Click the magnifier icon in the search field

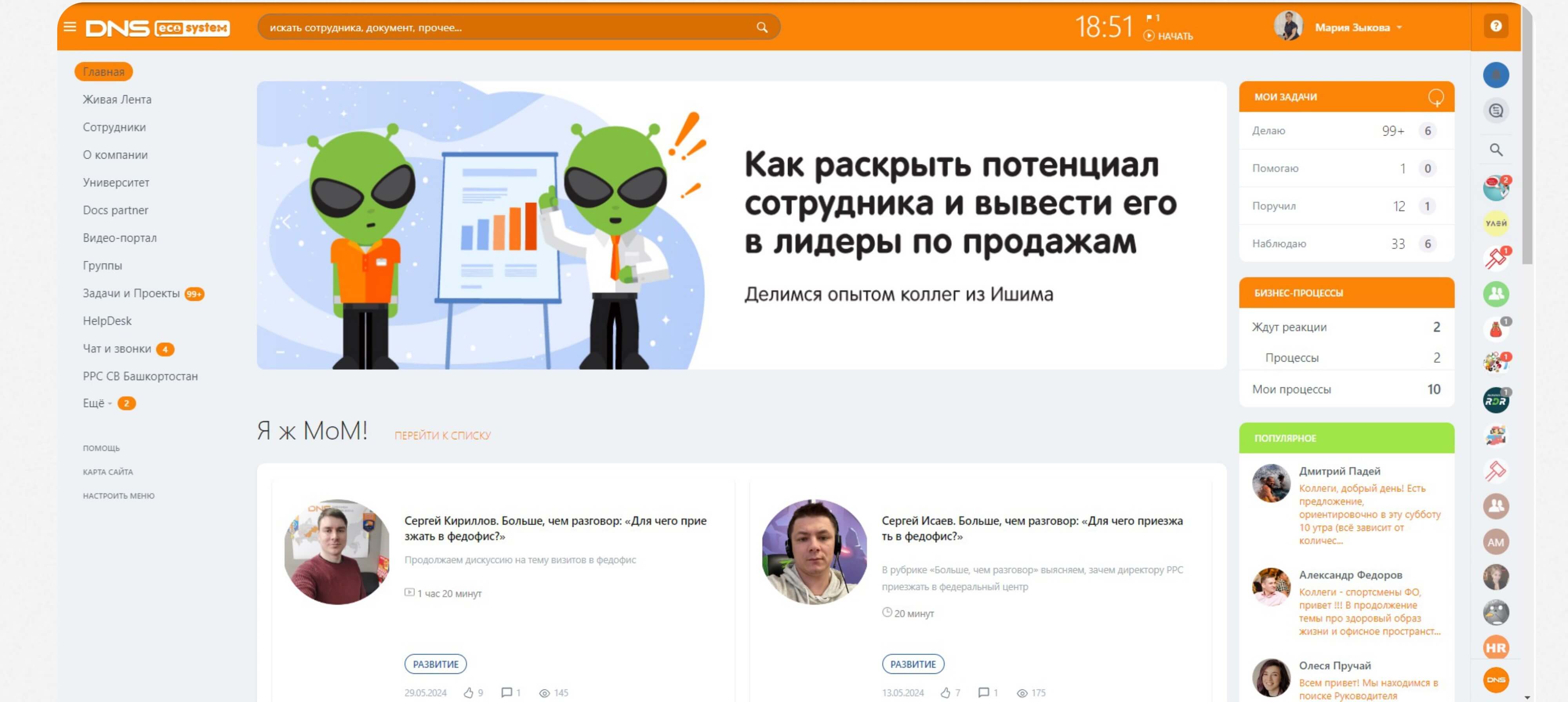pos(762,27)
